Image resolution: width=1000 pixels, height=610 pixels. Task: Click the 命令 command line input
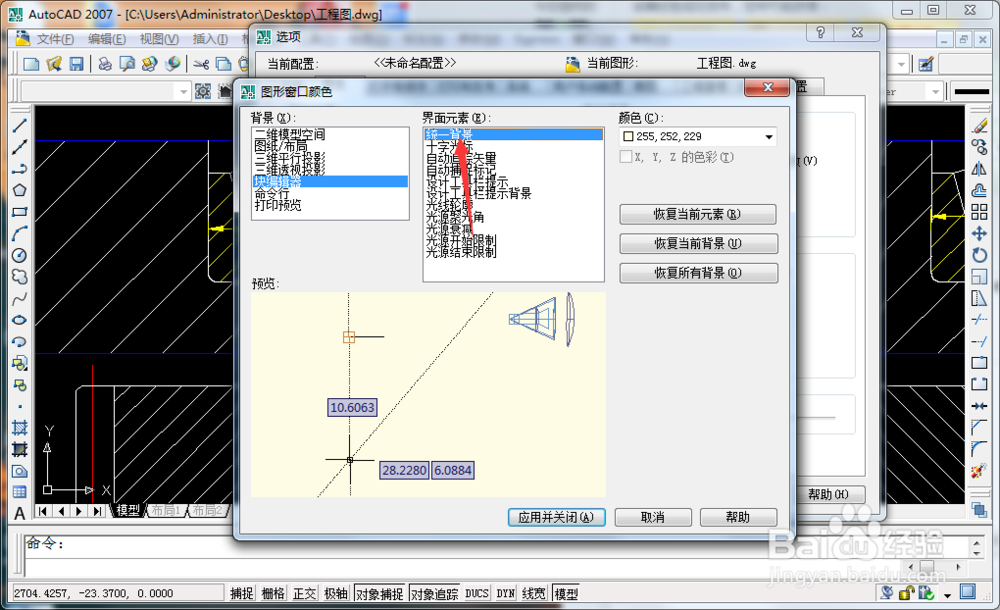coord(497,544)
